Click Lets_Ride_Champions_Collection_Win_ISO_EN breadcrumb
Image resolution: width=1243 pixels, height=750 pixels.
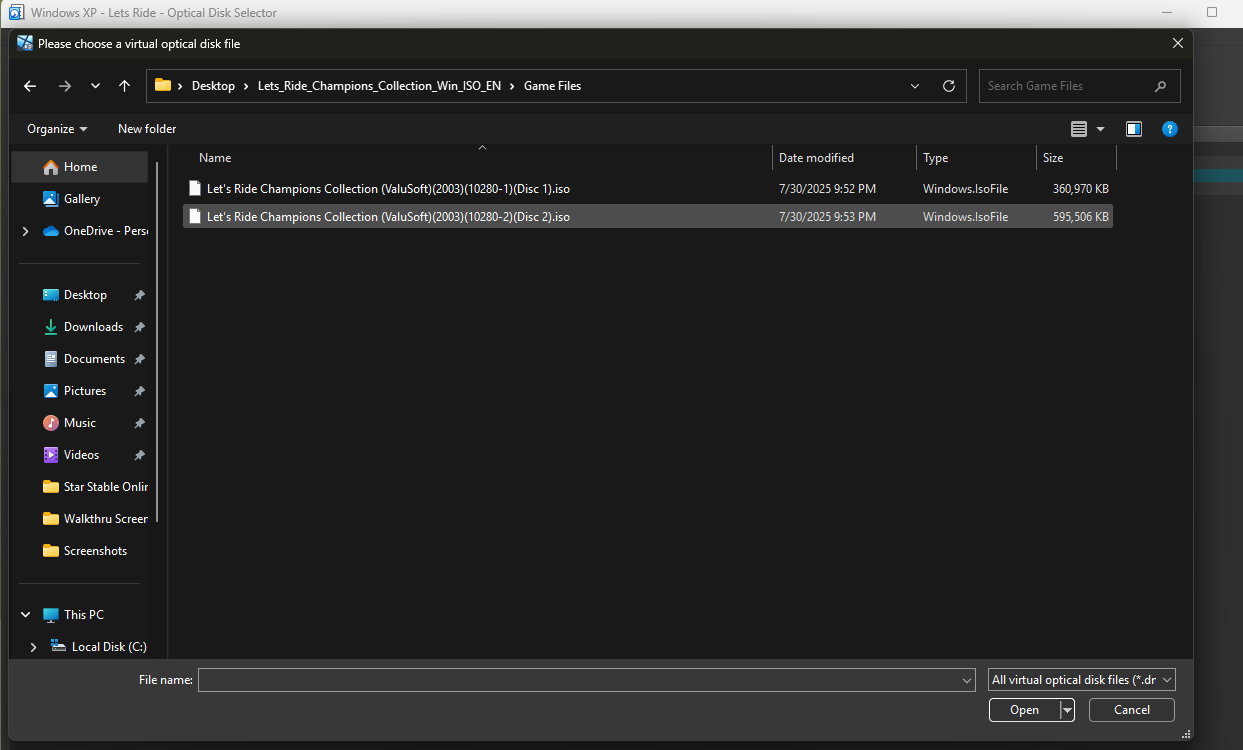click(379, 86)
